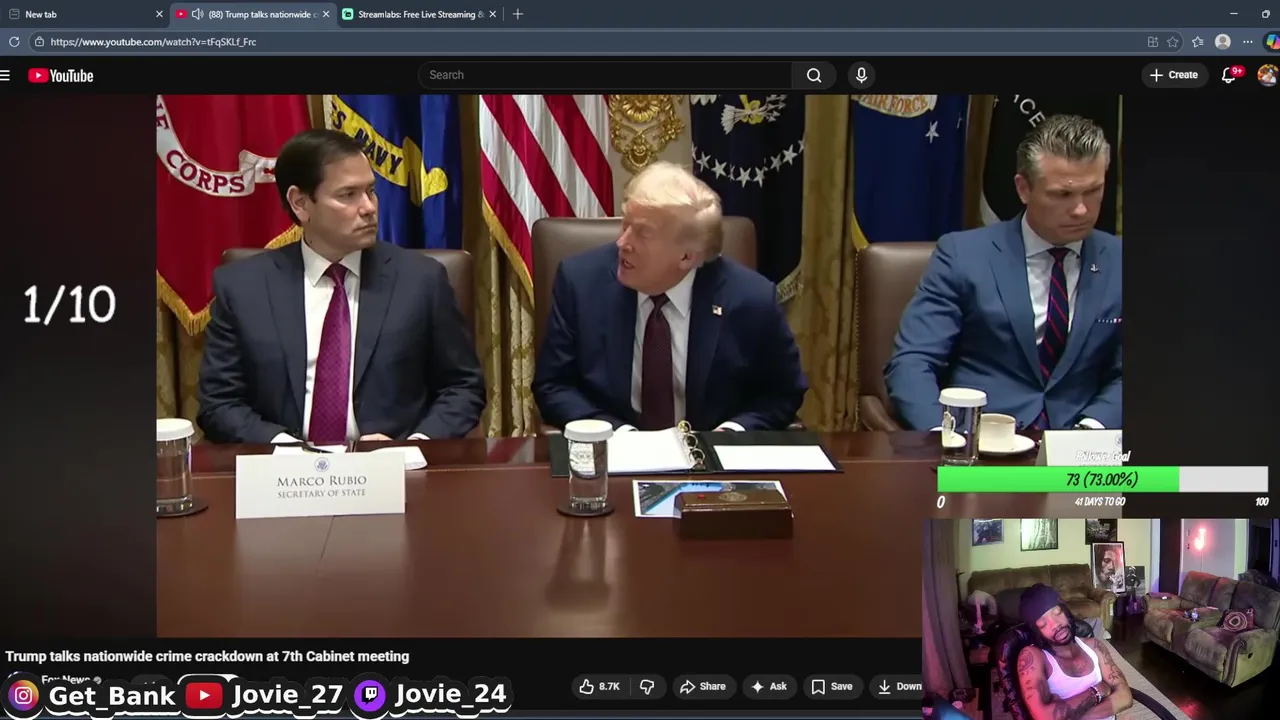Save the video to a playlist

(832, 686)
